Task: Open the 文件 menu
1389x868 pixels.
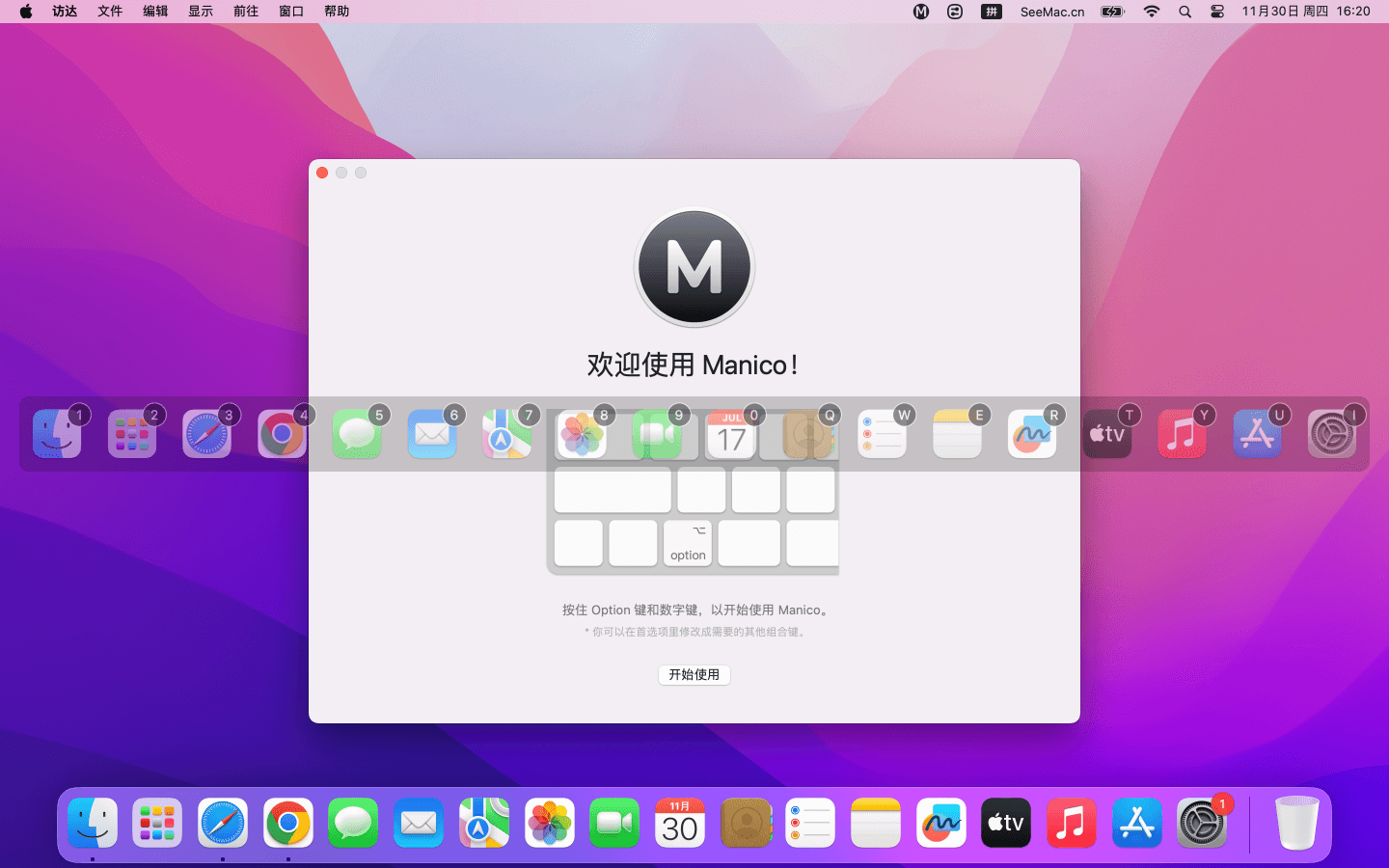Action: [110, 12]
